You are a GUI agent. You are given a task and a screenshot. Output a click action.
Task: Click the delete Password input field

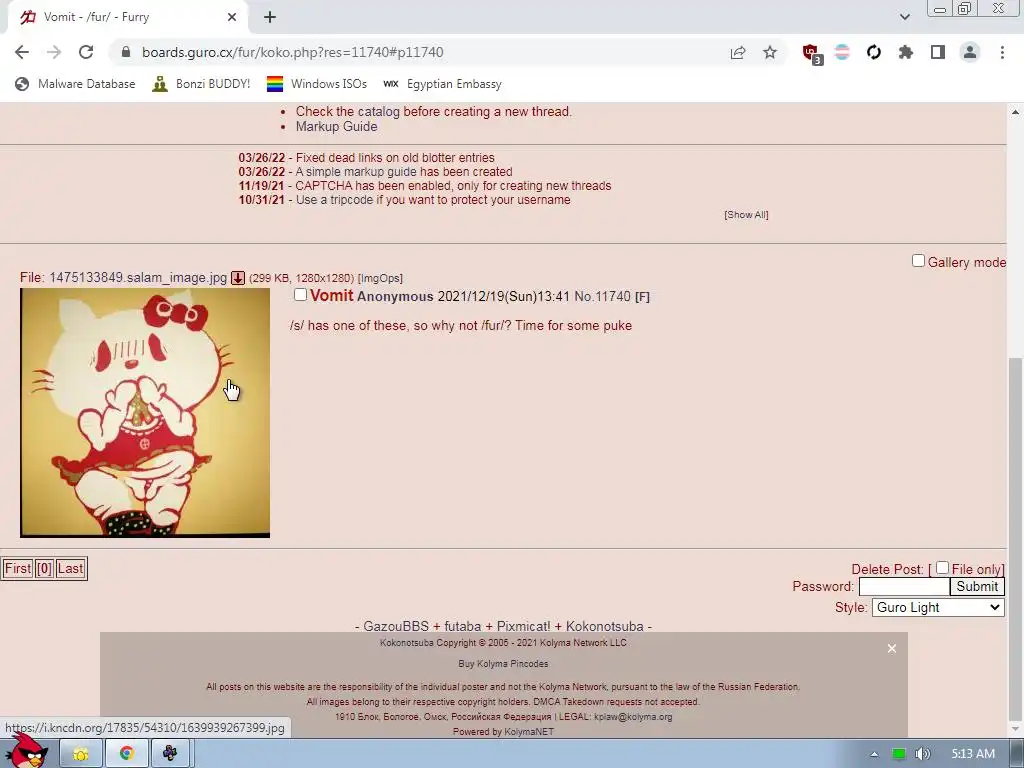coord(904,586)
